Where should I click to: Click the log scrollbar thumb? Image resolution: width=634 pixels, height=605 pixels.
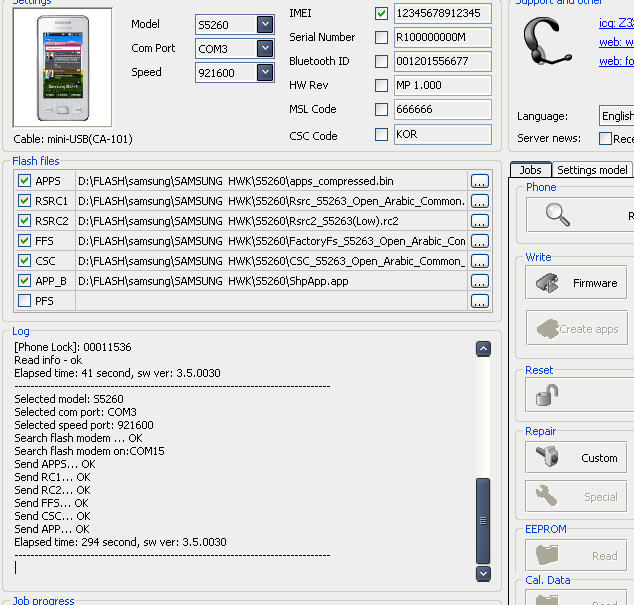[483, 521]
